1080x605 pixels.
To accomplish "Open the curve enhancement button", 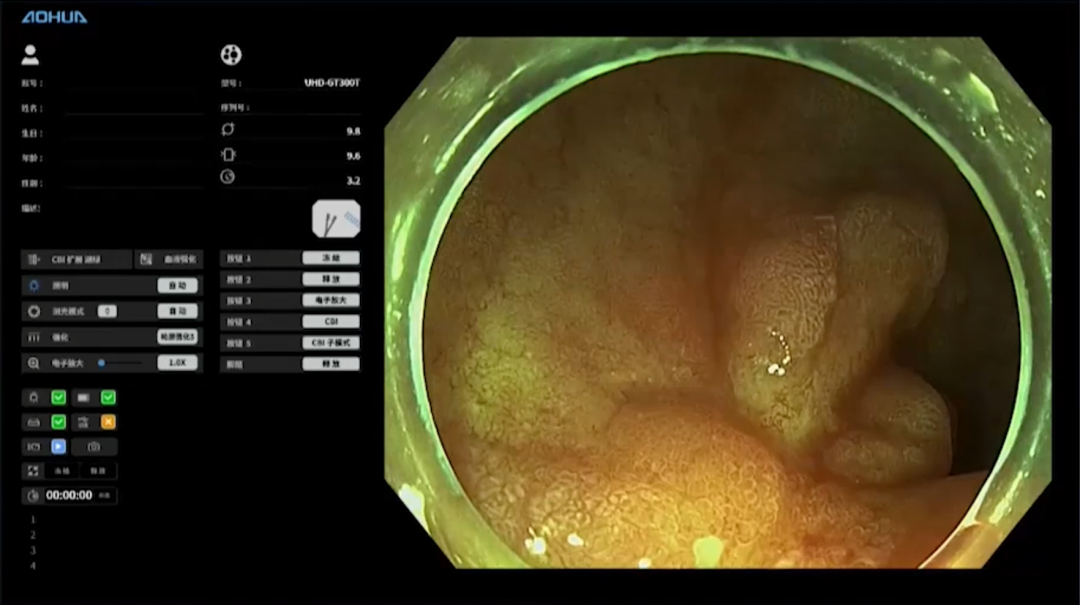I will [x=169, y=259].
